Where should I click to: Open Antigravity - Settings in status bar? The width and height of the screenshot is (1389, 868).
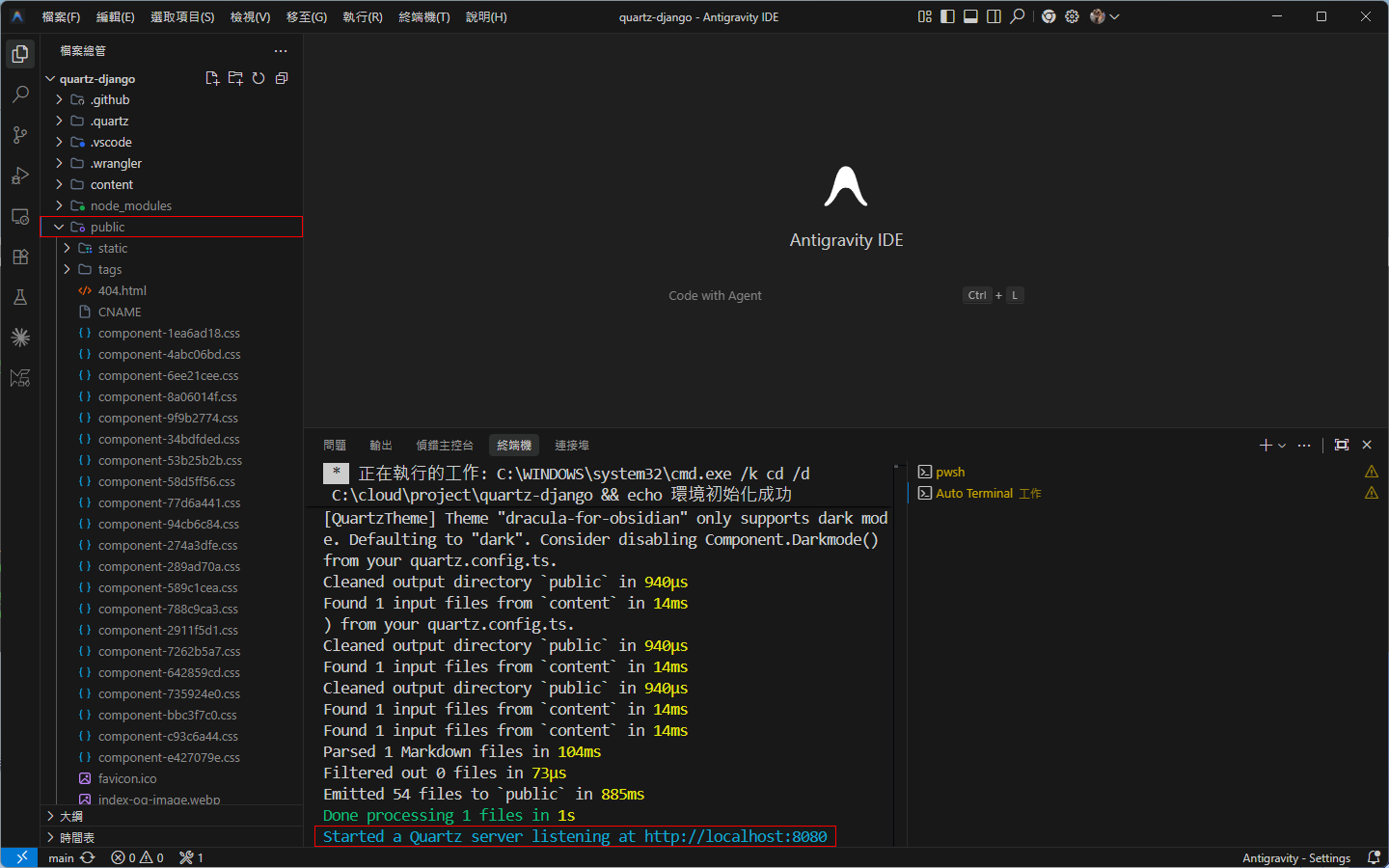pos(1296,857)
